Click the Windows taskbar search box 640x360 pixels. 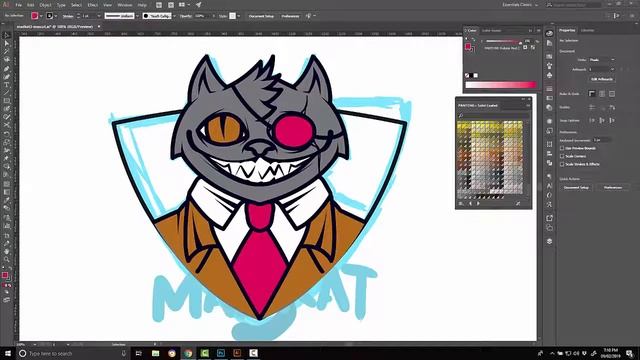73,353
